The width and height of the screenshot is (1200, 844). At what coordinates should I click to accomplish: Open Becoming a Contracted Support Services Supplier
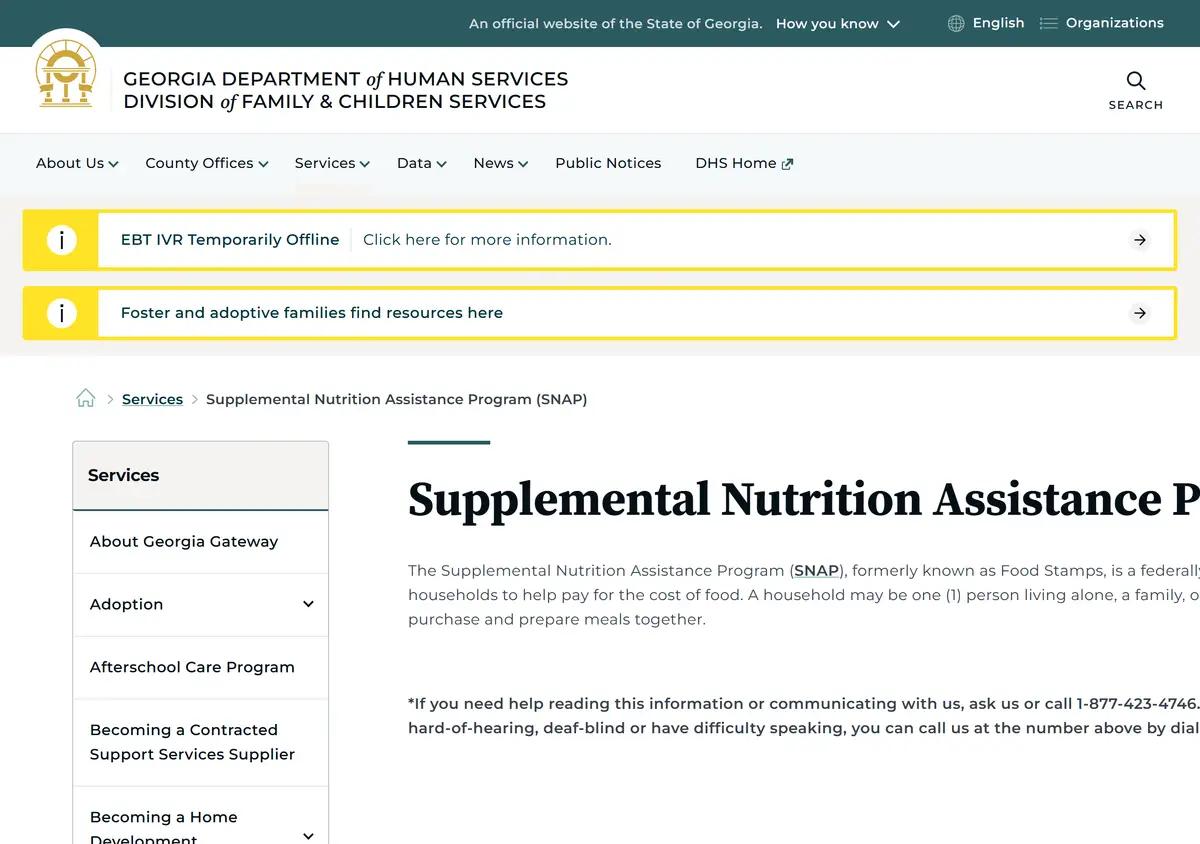(x=192, y=742)
